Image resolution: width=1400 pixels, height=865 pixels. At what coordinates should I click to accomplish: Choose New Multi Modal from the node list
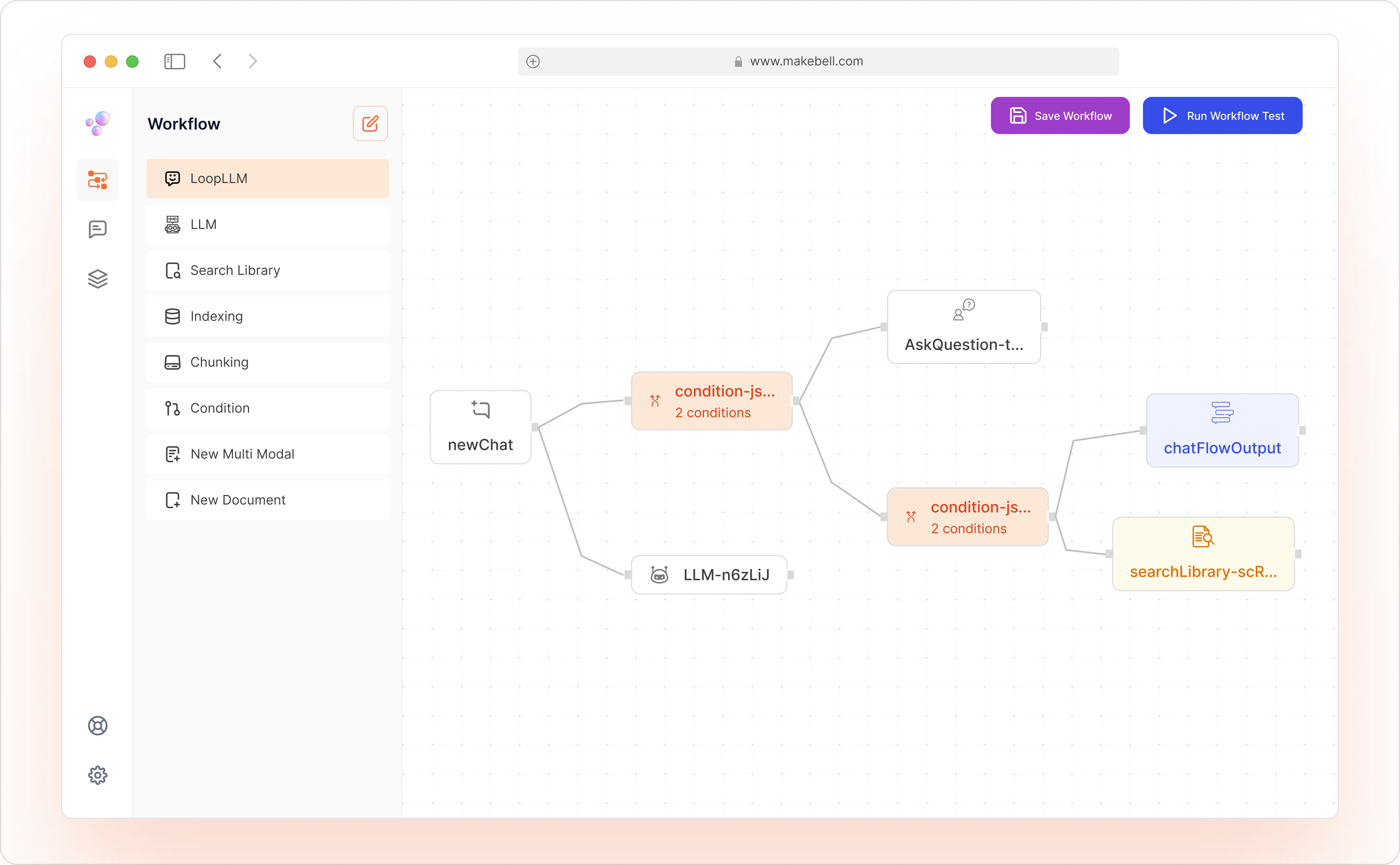click(268, 454)
